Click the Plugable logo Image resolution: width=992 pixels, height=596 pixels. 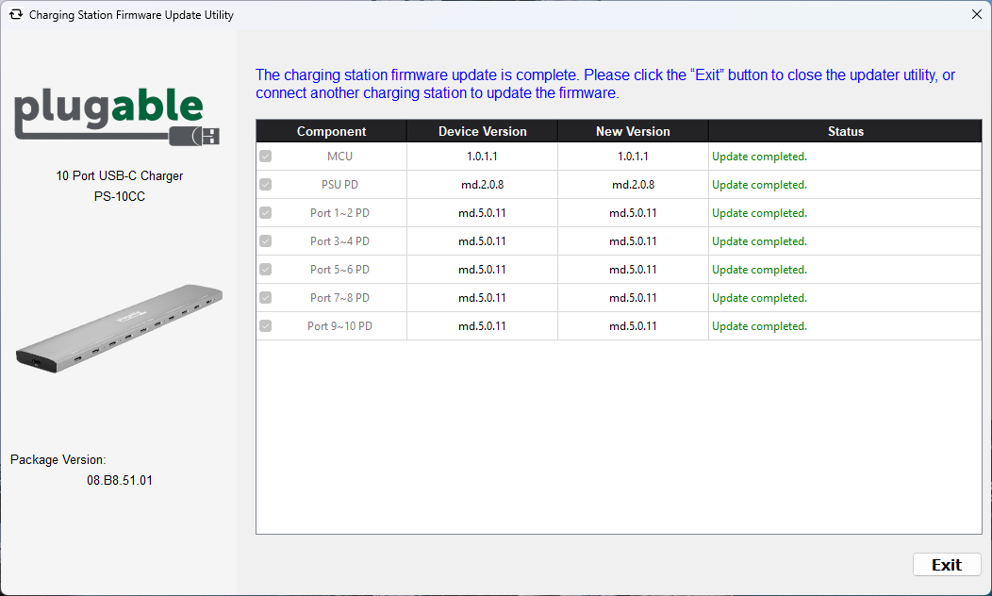pos(116,115)
